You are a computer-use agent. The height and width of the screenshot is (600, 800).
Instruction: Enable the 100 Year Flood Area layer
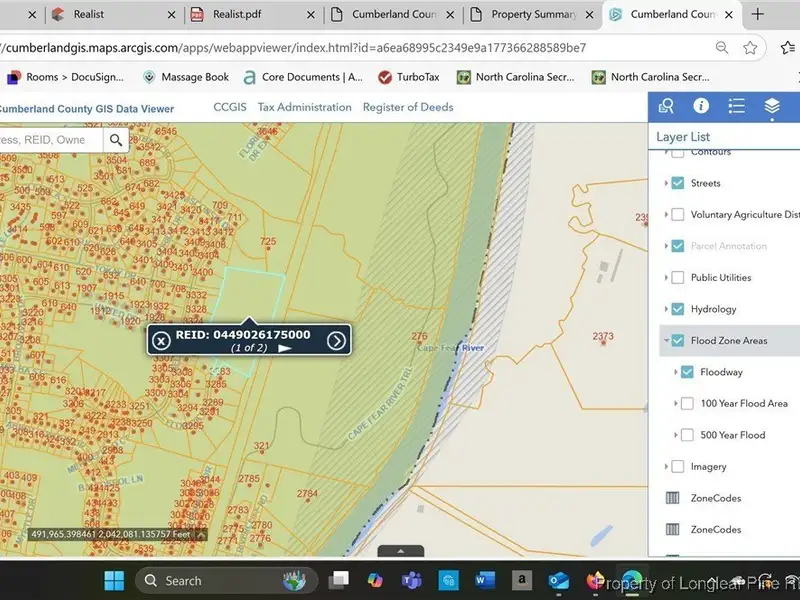coord(687,404)
